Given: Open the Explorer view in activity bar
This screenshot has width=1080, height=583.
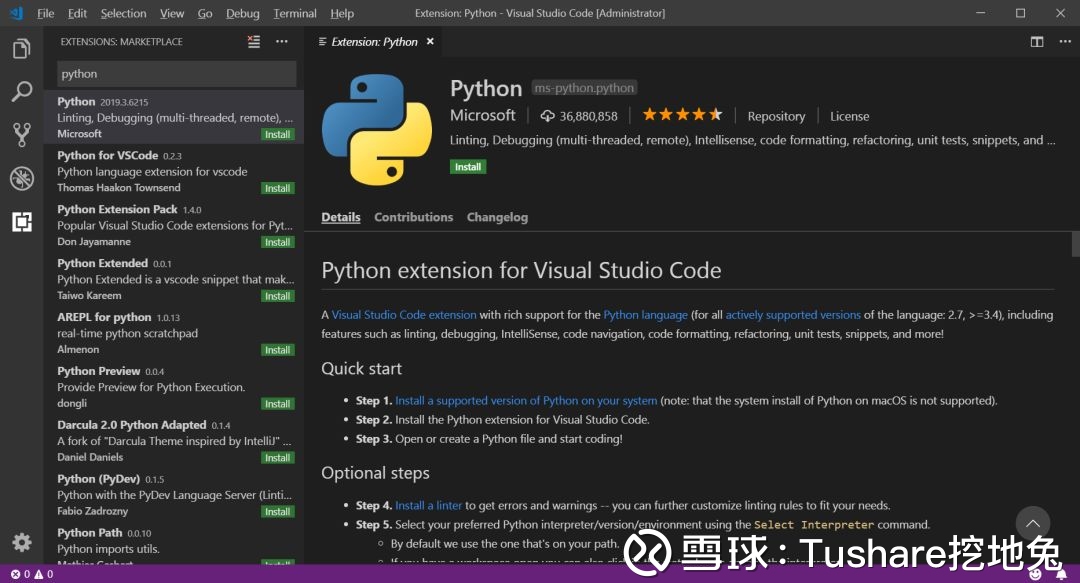Looking at the screenshot, I should coord(21,49).
